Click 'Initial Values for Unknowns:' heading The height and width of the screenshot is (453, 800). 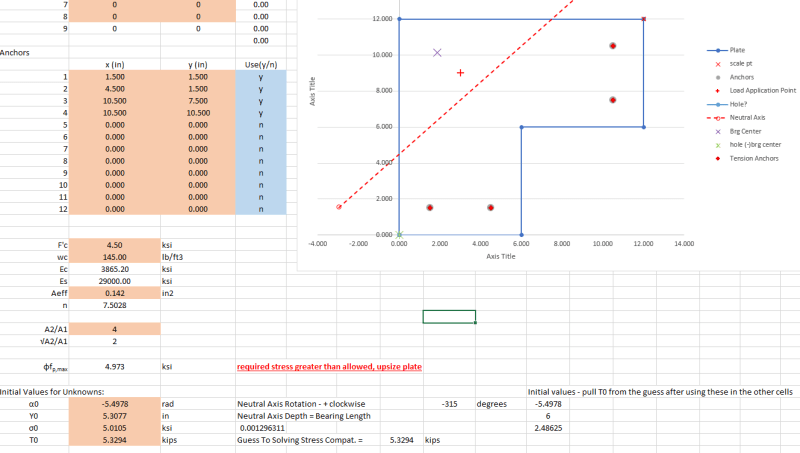(x=52, y=392)
